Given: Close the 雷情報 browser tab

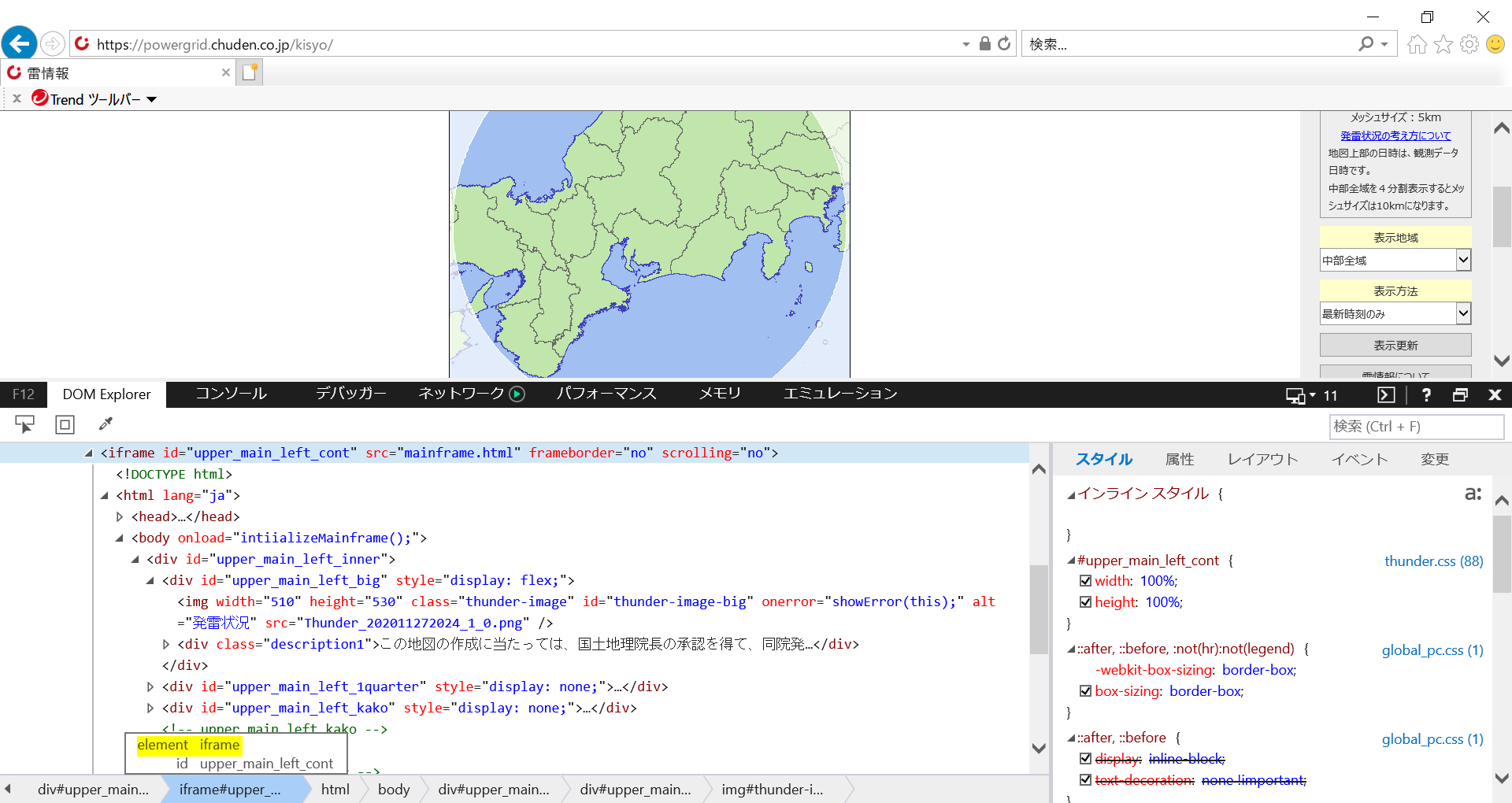Looking at the screenshot, I should [226, 72].
